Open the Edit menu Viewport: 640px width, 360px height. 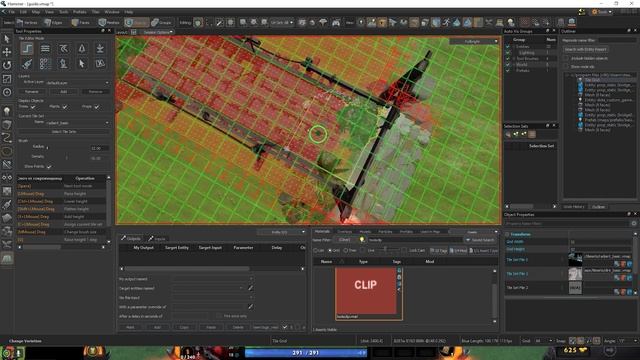point(23,12)
